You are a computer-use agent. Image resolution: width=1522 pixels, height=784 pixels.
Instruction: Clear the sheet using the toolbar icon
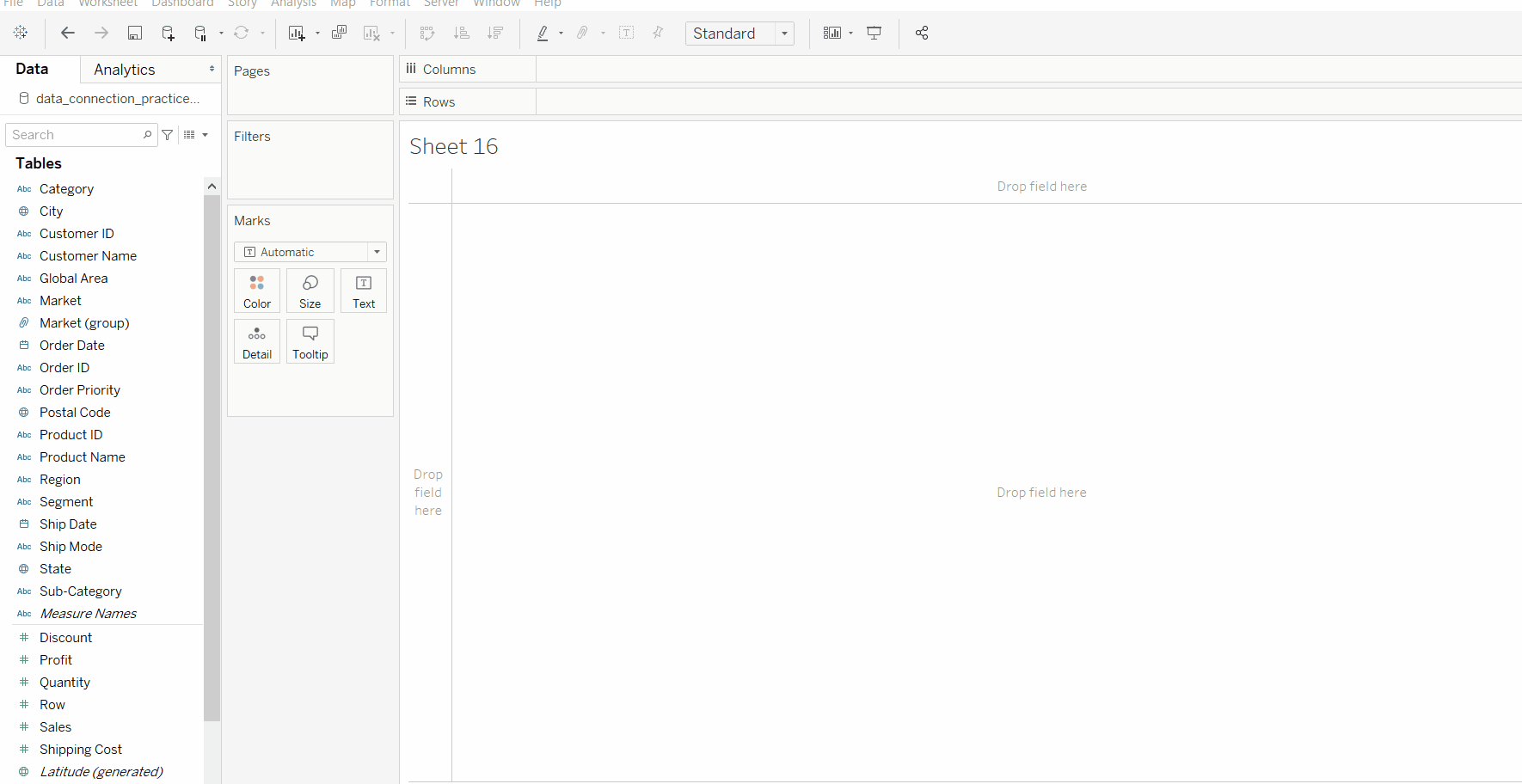coord(371,33)
